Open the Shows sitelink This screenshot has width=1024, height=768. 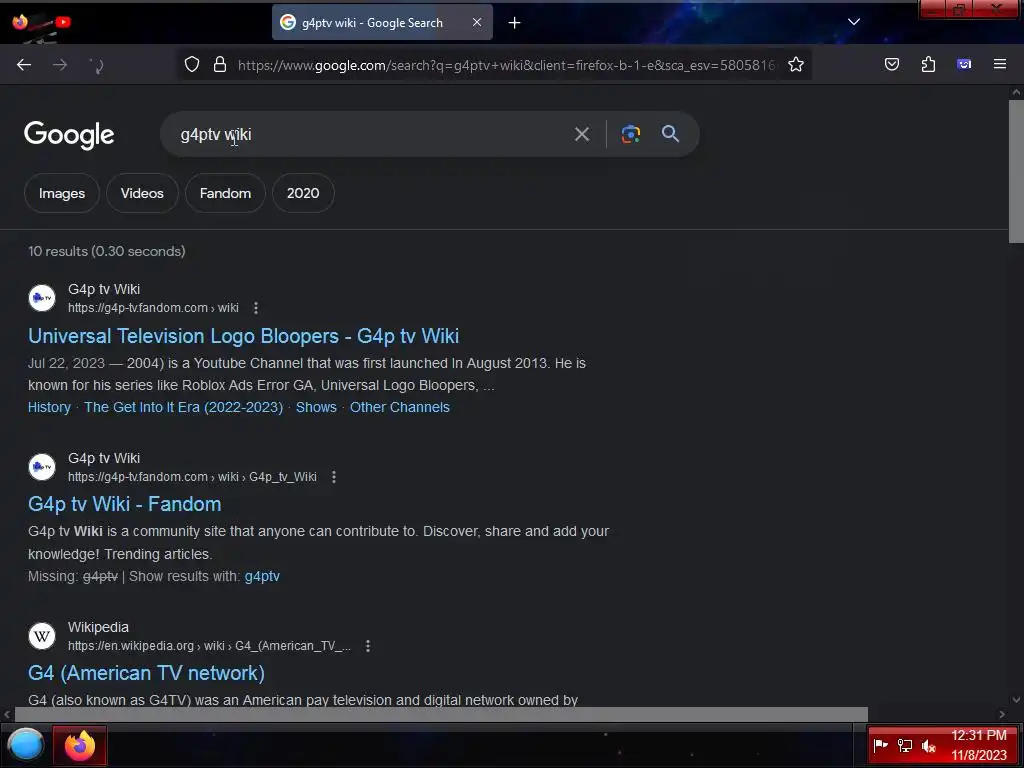pos(316,407)
